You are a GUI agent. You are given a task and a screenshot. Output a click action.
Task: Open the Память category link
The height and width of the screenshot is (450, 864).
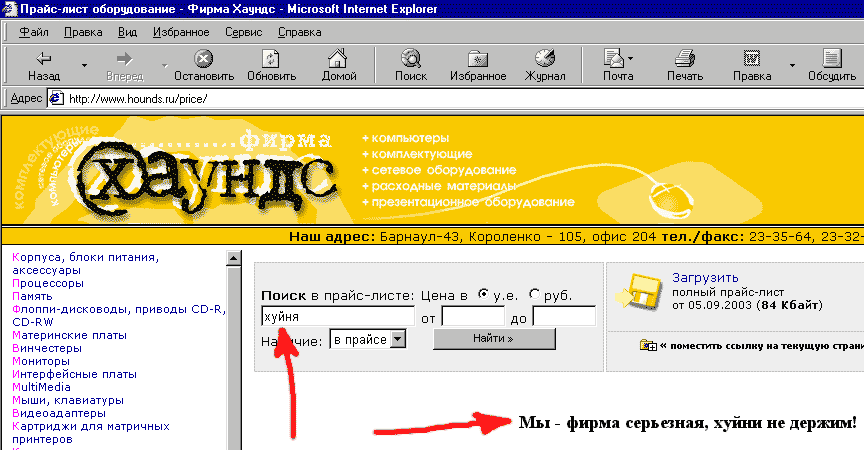coord(32,296)
